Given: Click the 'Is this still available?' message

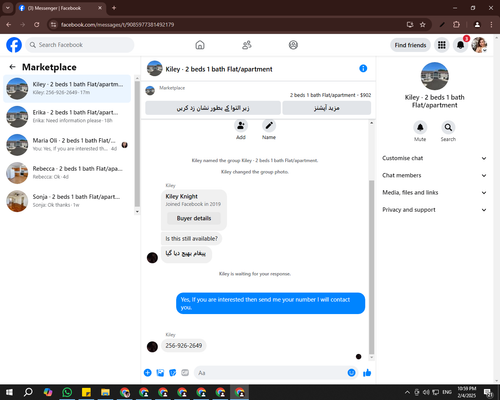Looking at the screenshot, I should (x=191, y=239).
